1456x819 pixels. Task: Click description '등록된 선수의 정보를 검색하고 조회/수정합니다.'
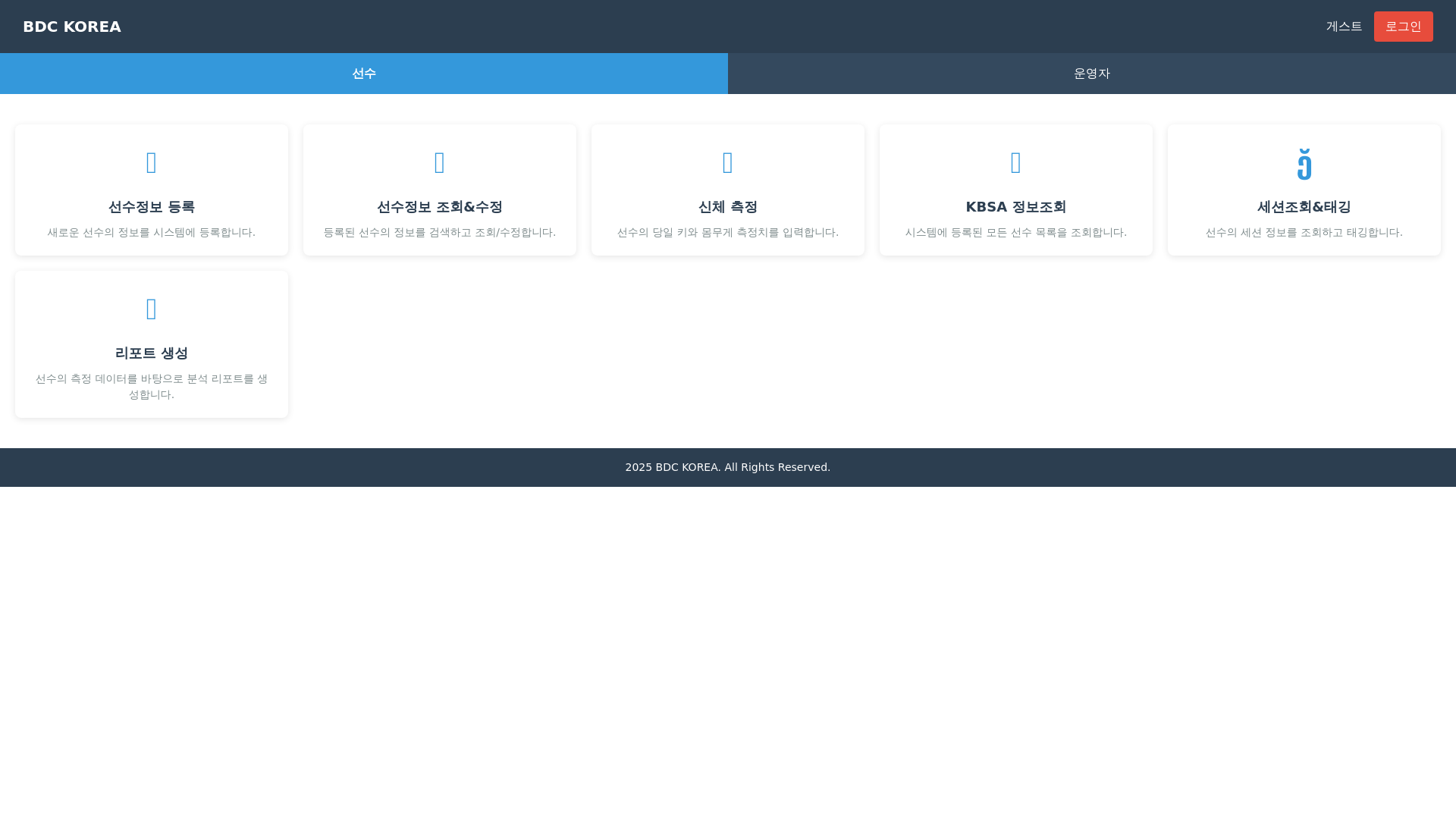(440, 232)
